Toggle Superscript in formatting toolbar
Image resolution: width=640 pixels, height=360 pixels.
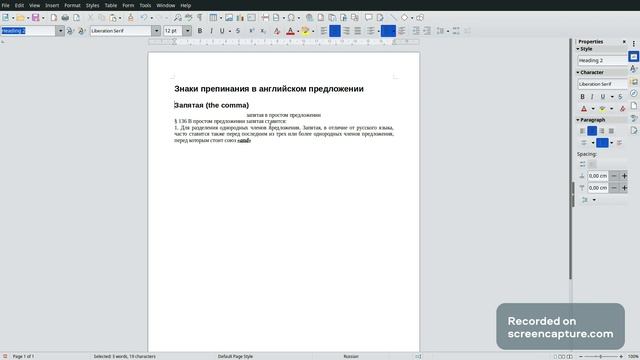[252, 31]
